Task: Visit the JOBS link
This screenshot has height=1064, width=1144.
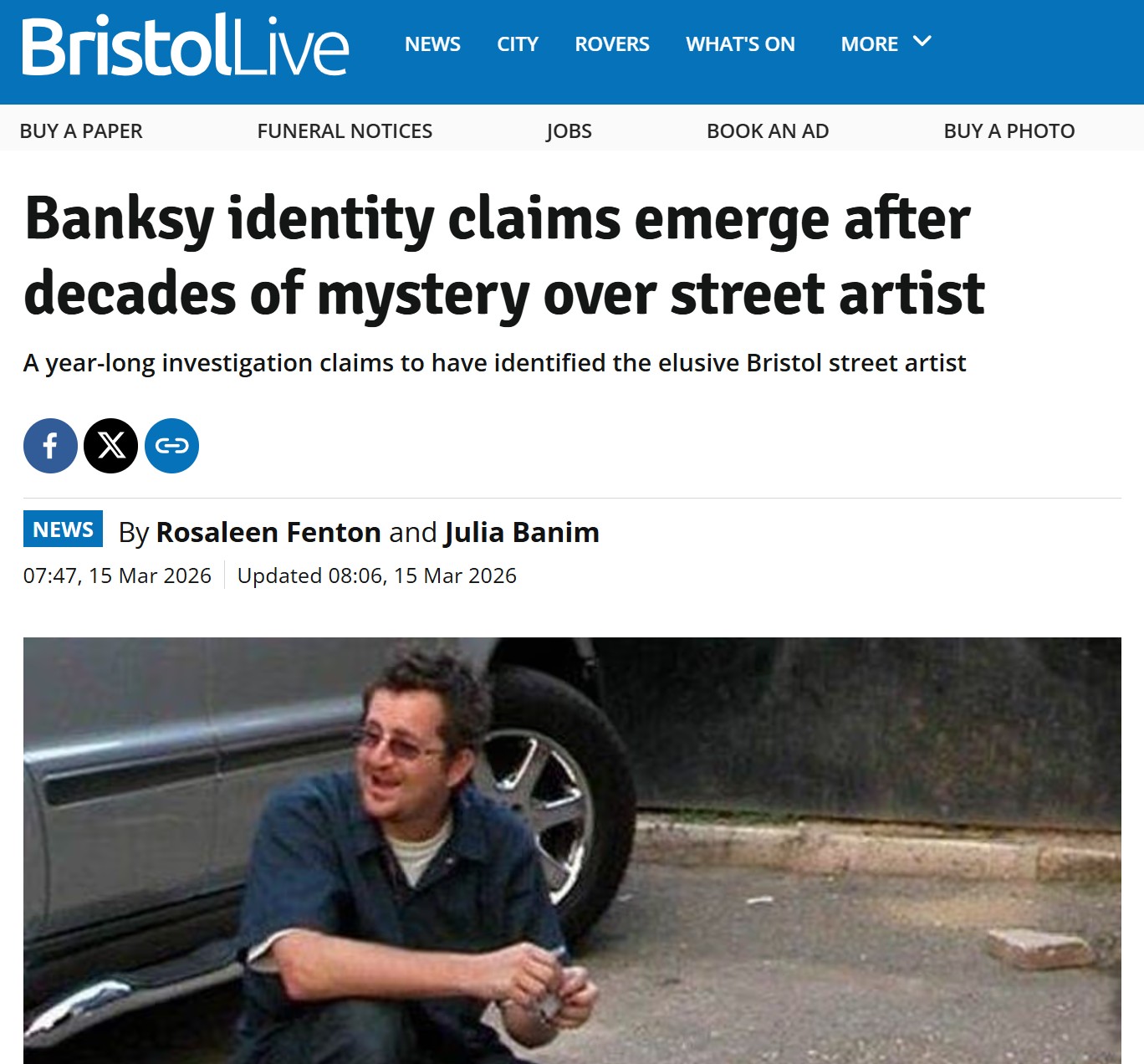Action: tap(569, 131)
